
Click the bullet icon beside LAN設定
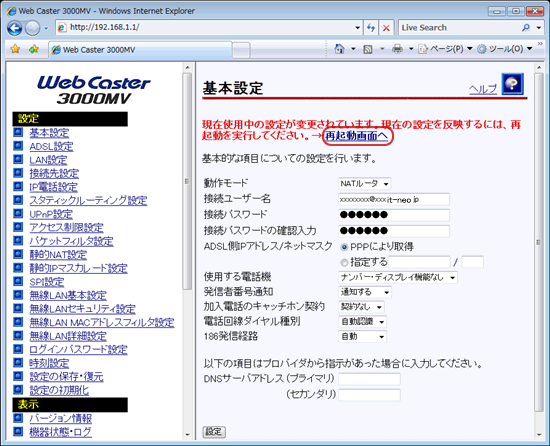[x=18, y=159]
